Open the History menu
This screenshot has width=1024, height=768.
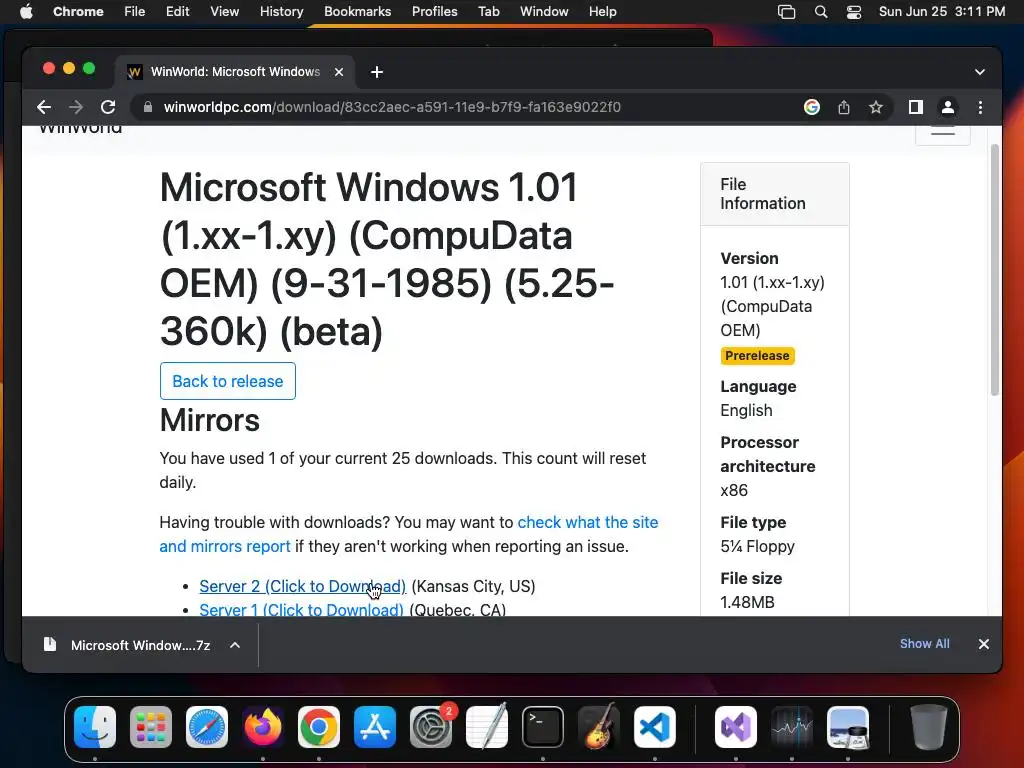pos(281,12)
